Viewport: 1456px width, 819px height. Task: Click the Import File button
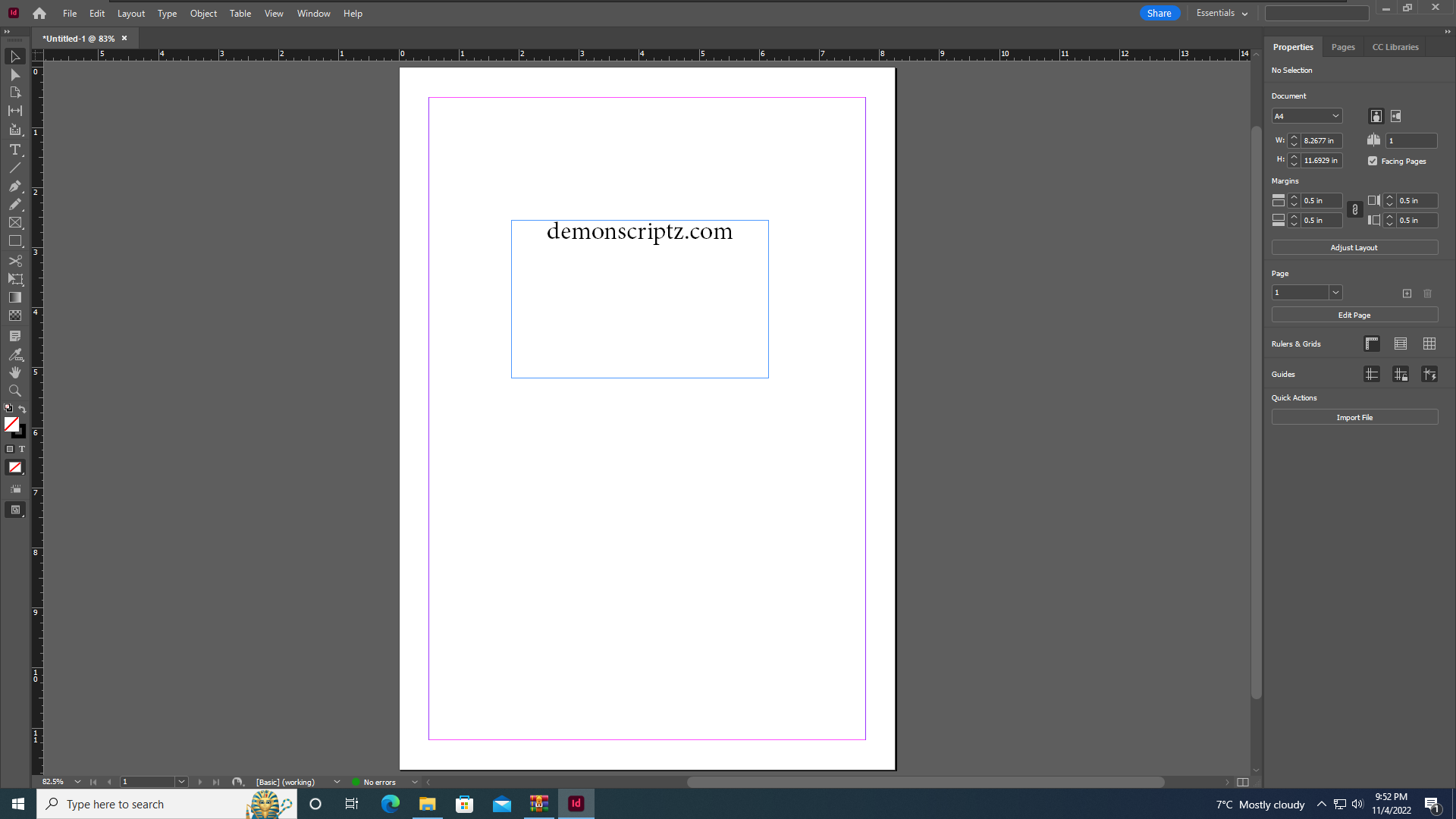point(1354,418)
